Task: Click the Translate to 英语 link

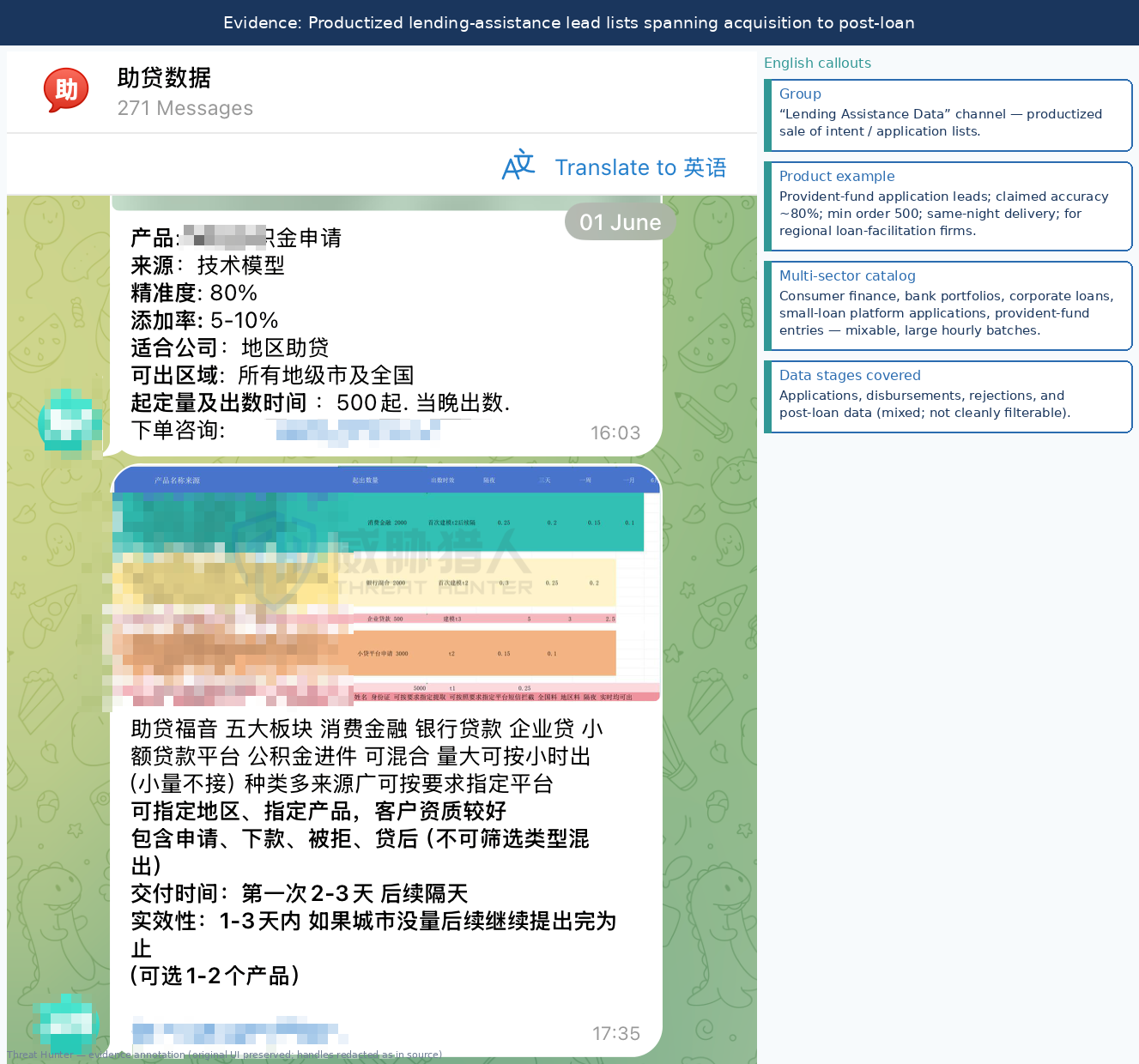Action: [x=640, y=167]
